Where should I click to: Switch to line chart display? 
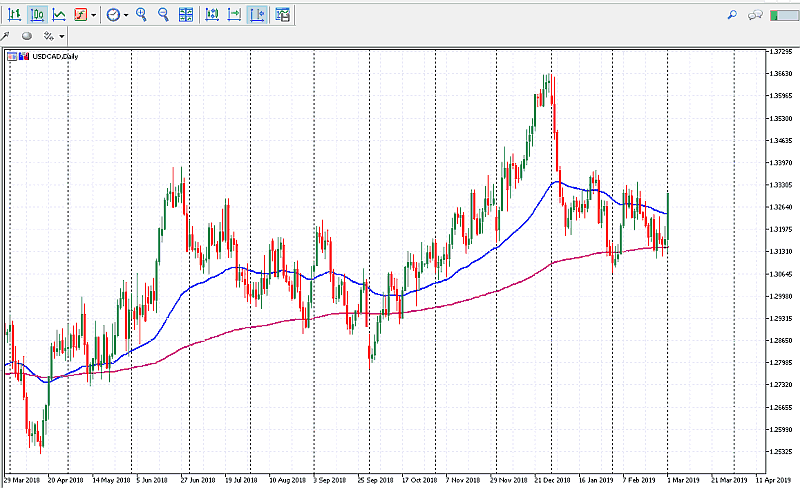click(x=59, y=15)
